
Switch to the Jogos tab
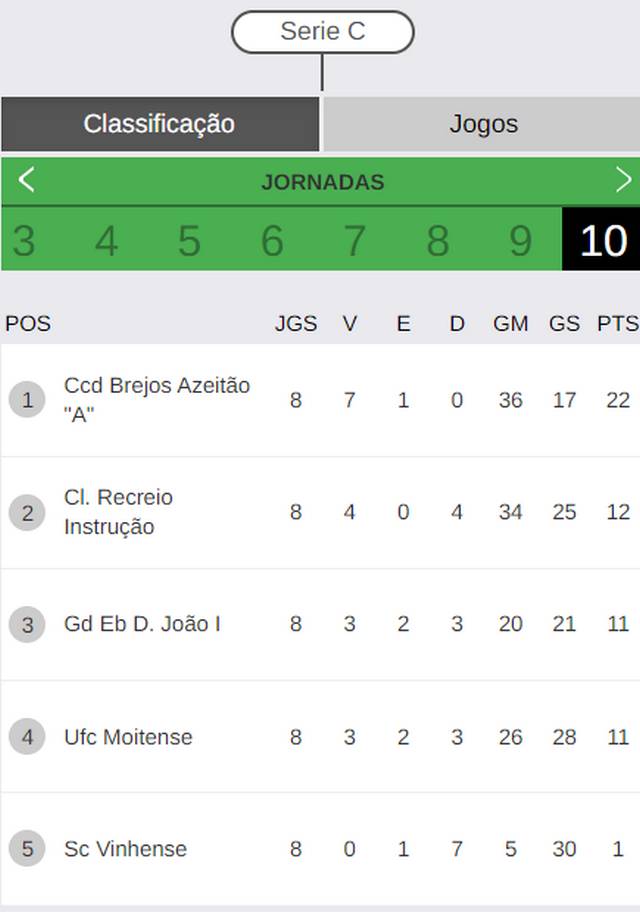482,124
